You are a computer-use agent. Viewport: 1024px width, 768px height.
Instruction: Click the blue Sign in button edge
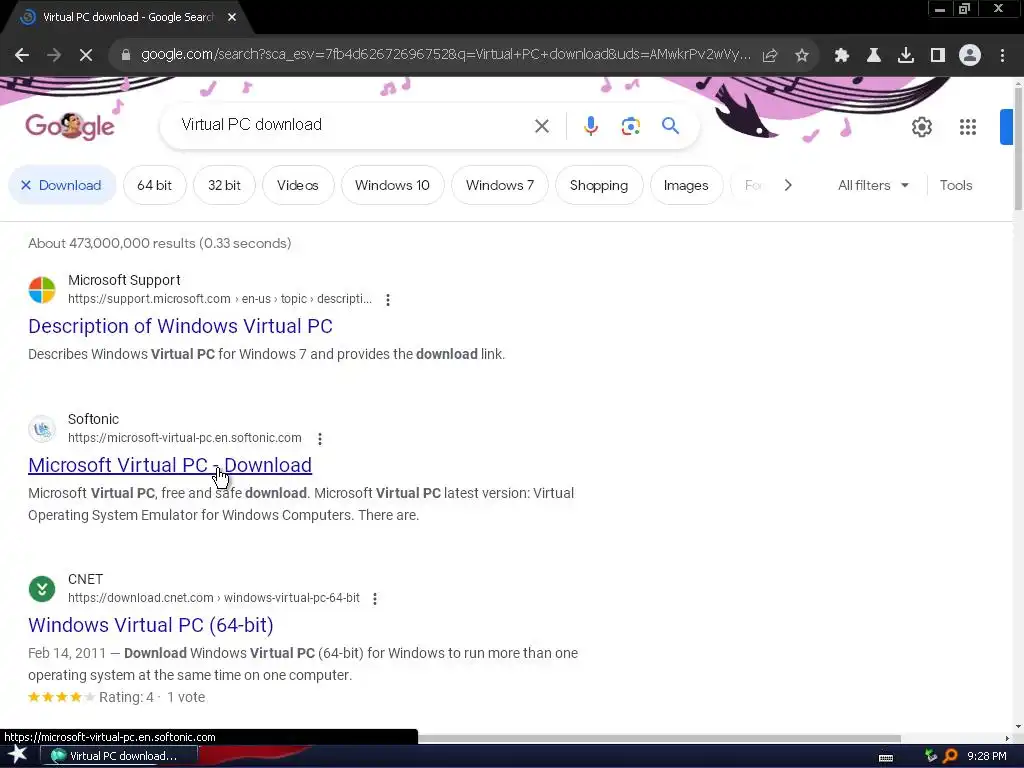point(1006,127)
